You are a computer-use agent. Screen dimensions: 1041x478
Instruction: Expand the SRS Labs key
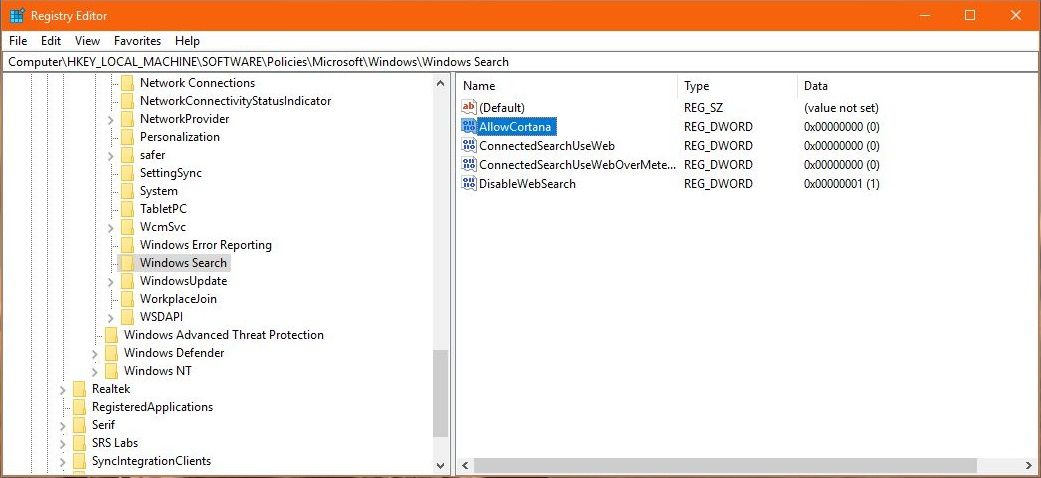(x=63, y=443)
